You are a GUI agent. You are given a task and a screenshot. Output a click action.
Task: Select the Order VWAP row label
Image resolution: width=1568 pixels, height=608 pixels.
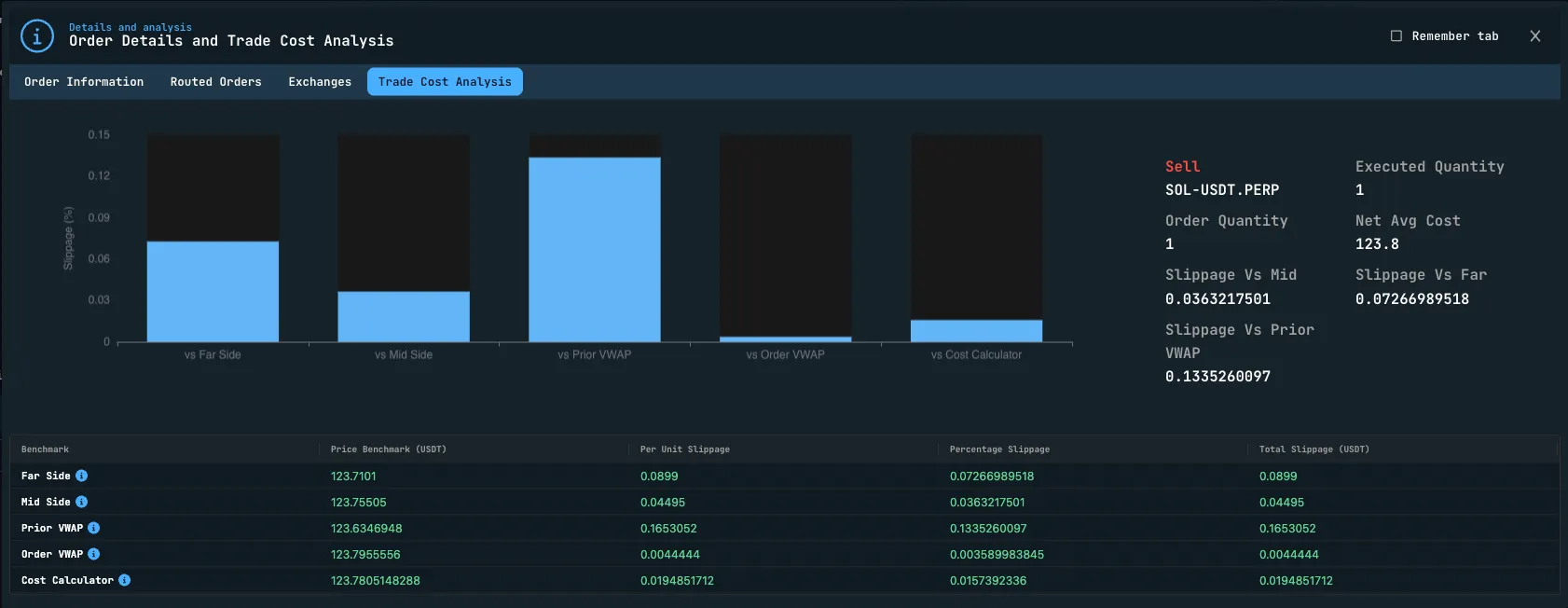coord(52,554)
